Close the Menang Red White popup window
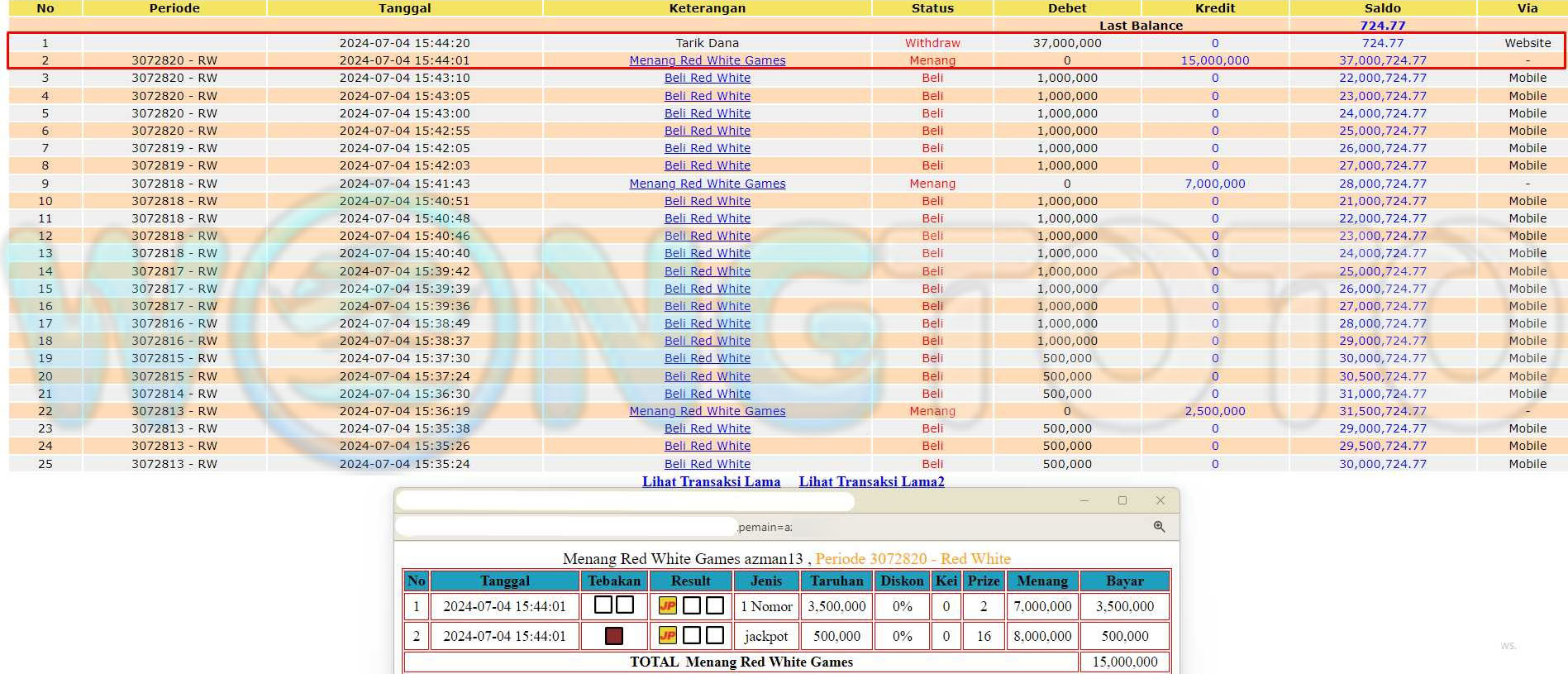The height and width of the screenshot is (674, 1568). pyautogui.click(x=1160, y=500)
